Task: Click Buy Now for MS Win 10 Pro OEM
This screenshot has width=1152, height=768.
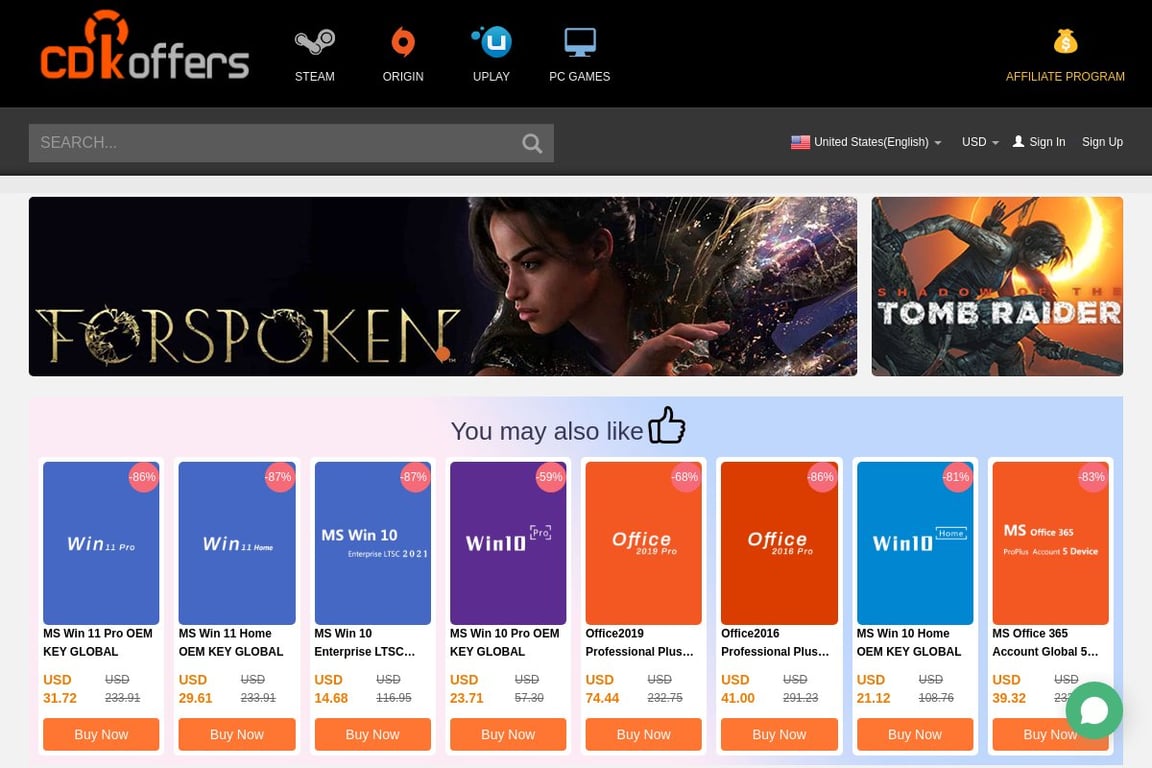Action: point(508,734)
